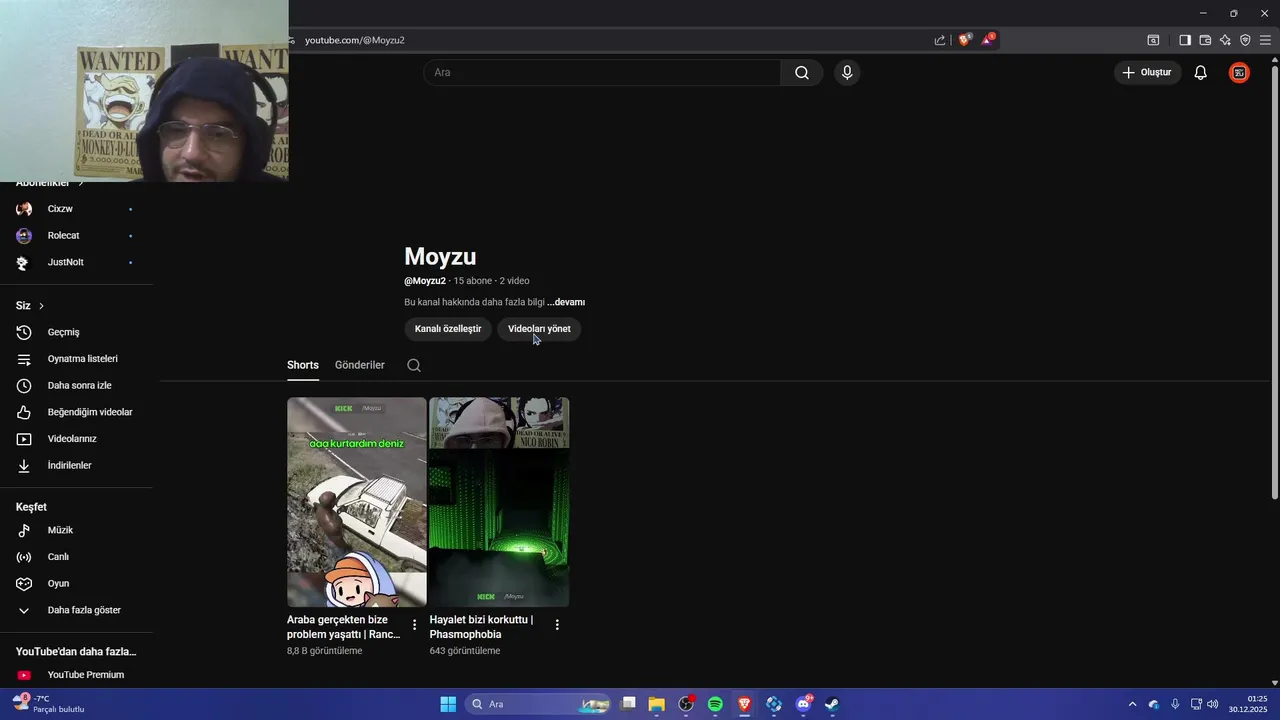This screenshot has width=1280, height=720.
Task: Open the Araba gerçekten short thumbnail
Action: pos(357,502)
